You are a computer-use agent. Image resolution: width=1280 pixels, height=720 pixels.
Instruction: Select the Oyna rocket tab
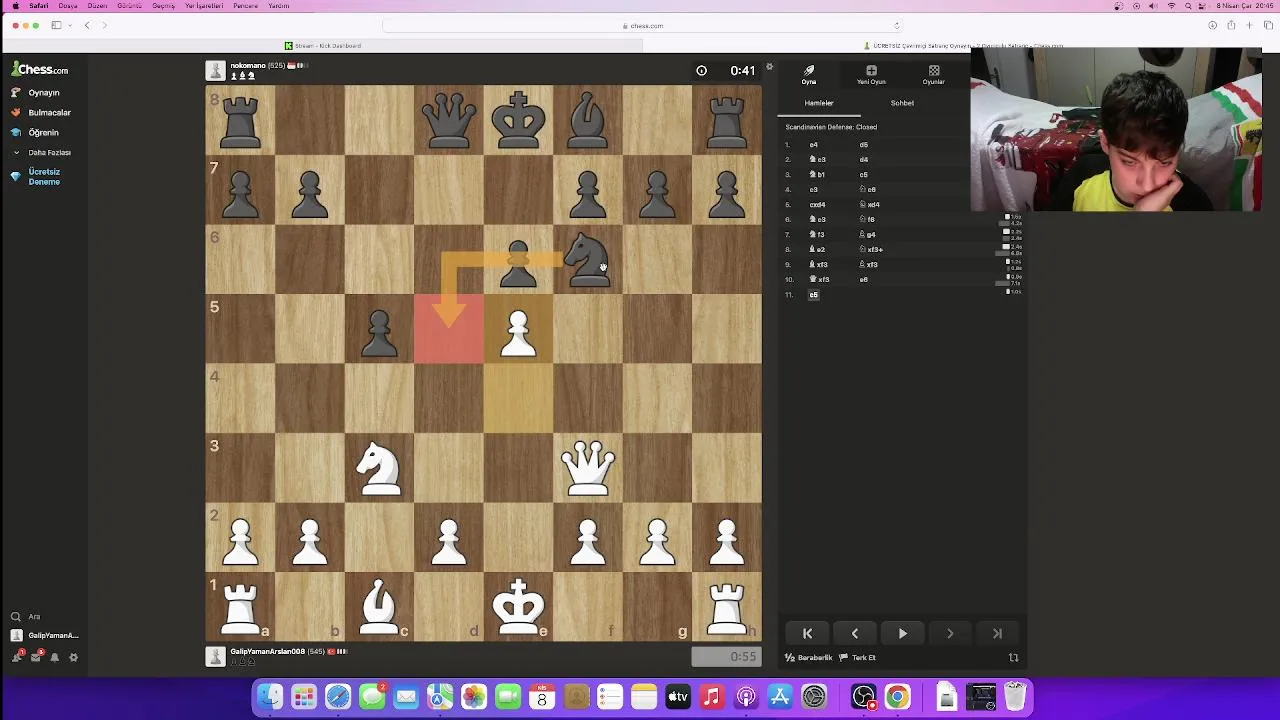pos(809,75)
